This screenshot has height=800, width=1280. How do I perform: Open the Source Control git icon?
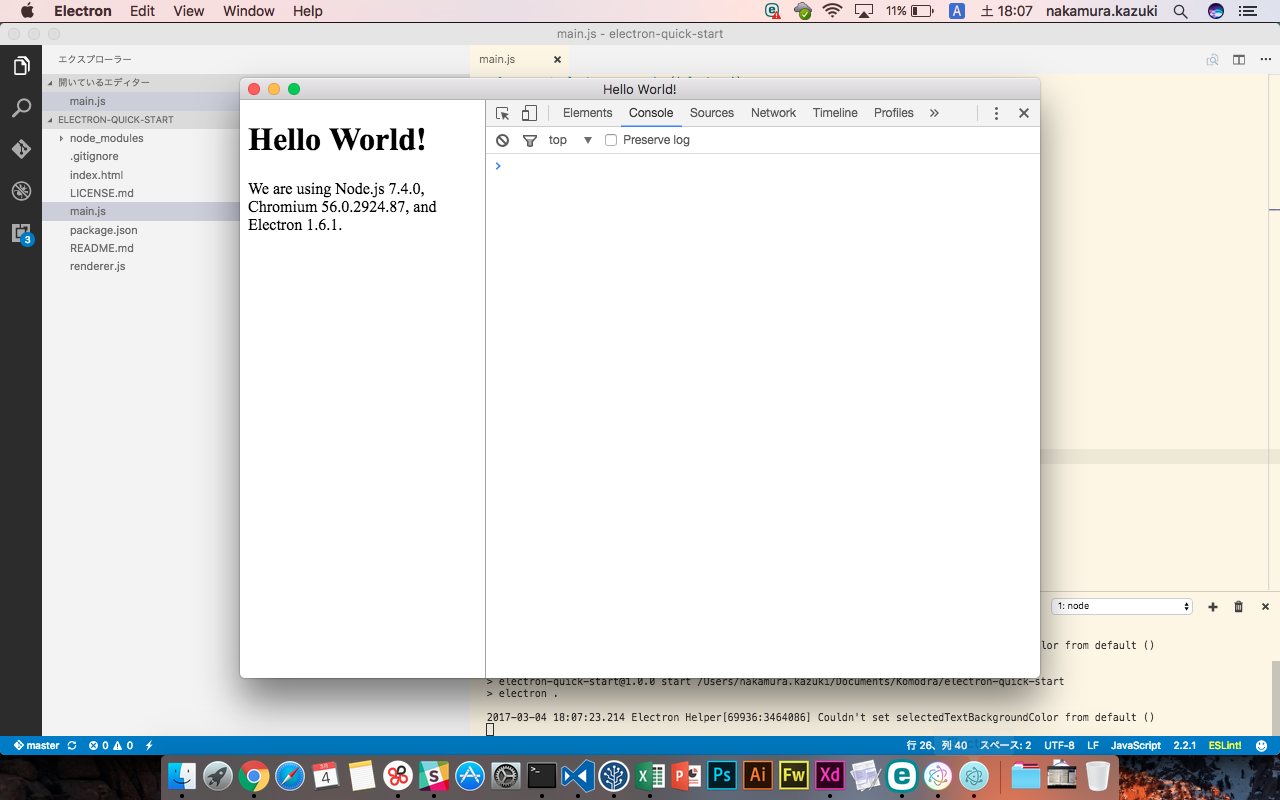[x=21, y=149]
